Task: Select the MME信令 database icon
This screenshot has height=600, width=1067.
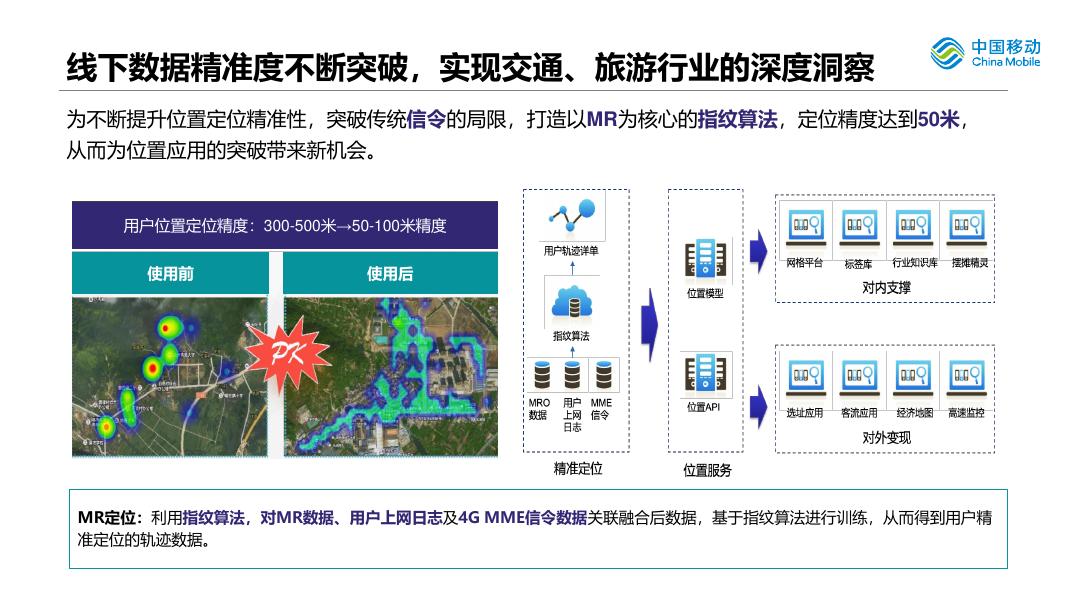Action: click(x=603, y=375)
